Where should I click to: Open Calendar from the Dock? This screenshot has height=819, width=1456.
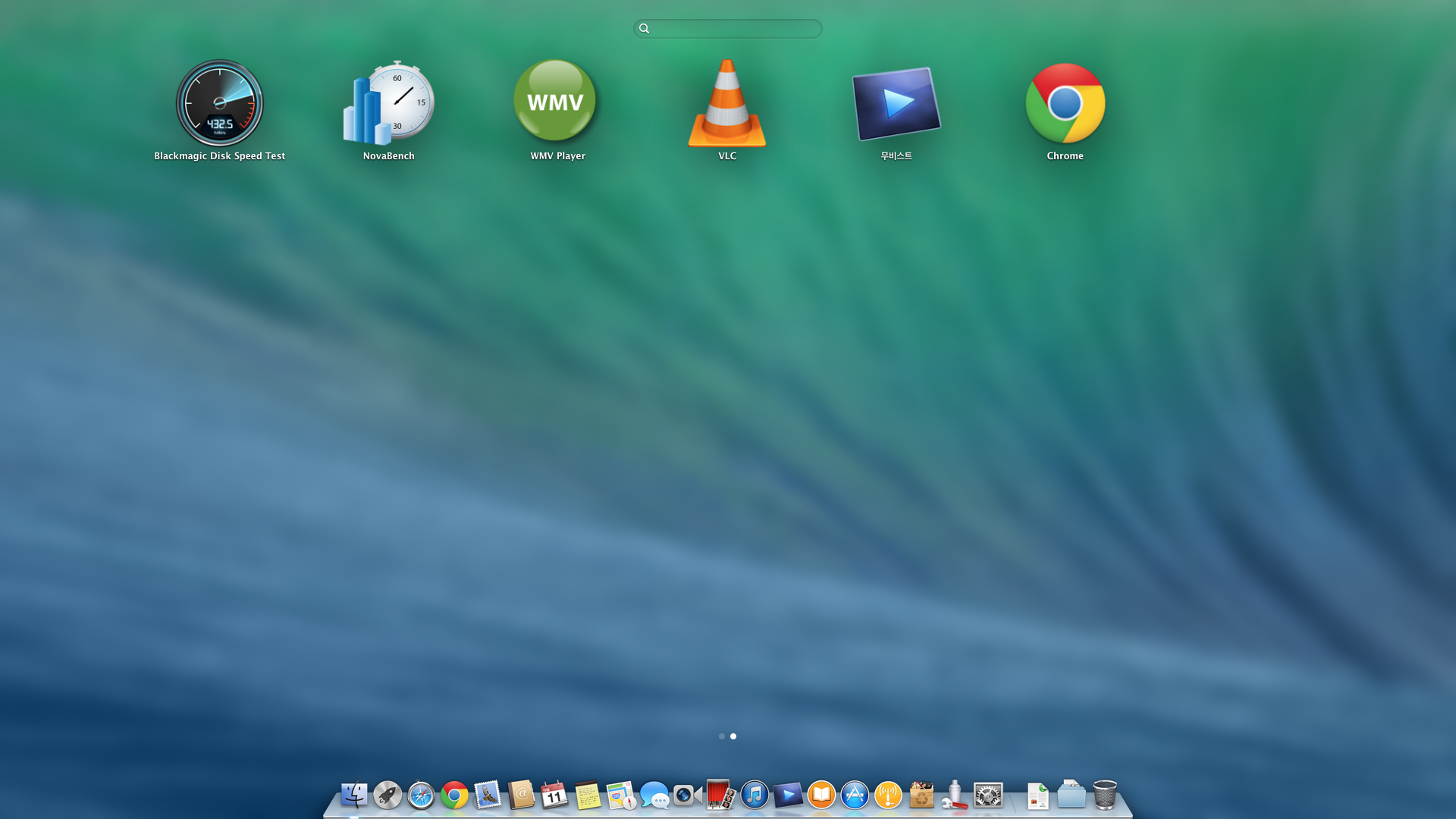[554, 795]
